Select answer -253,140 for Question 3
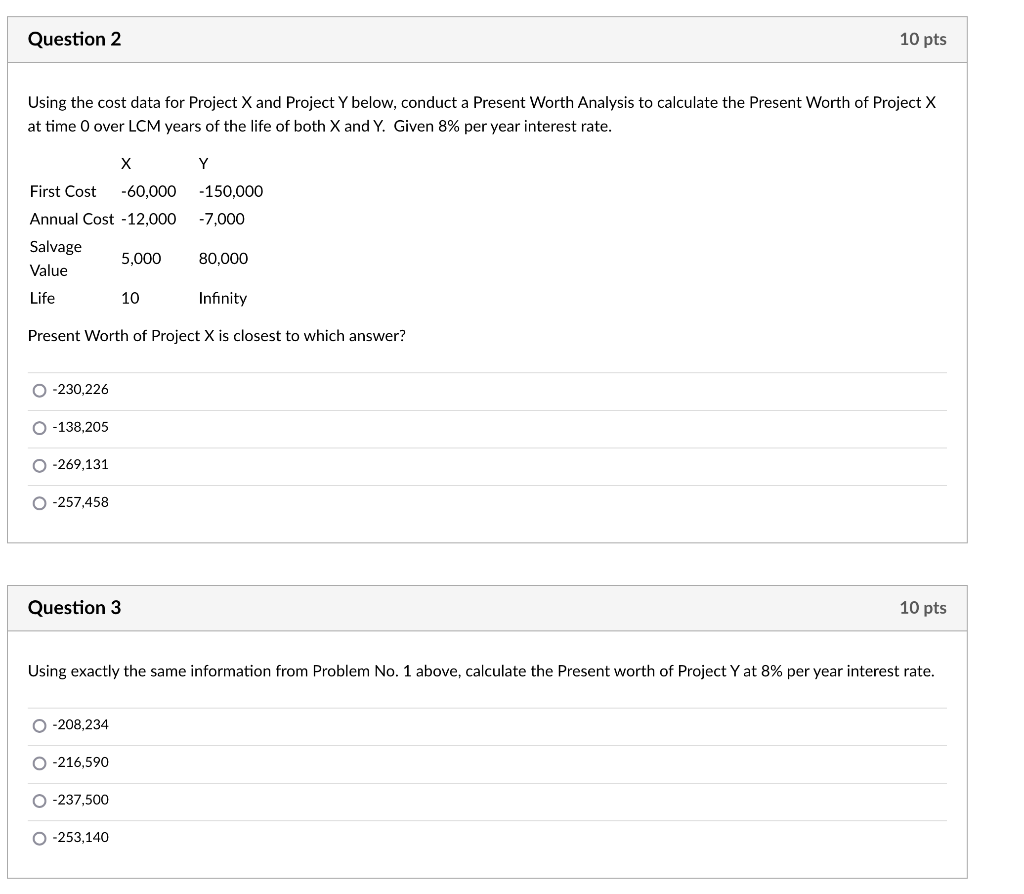 (x=40, y=837)
